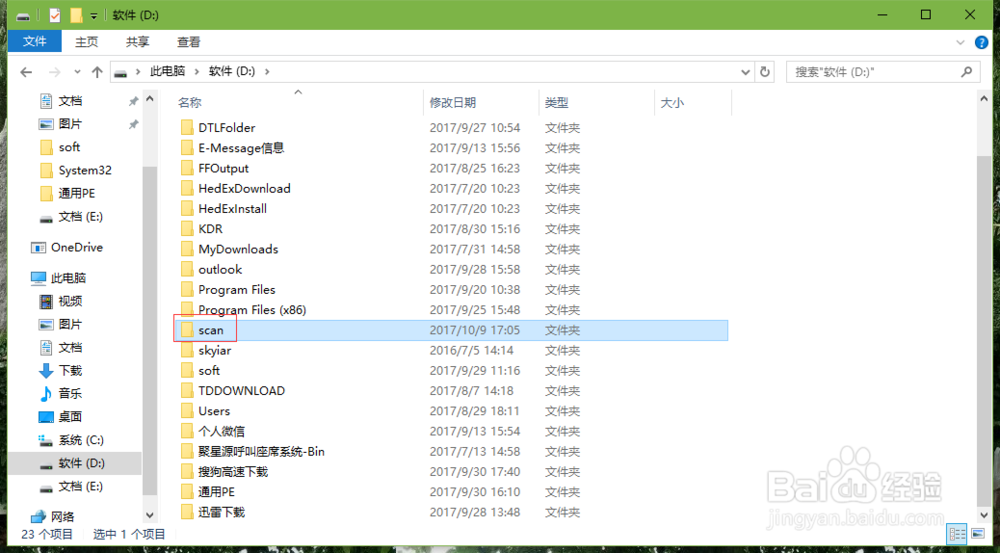Click the file list scrollbar up arrow
Image resolution: width=1000 pixels, height=553 pixels.
click(982, 100)
